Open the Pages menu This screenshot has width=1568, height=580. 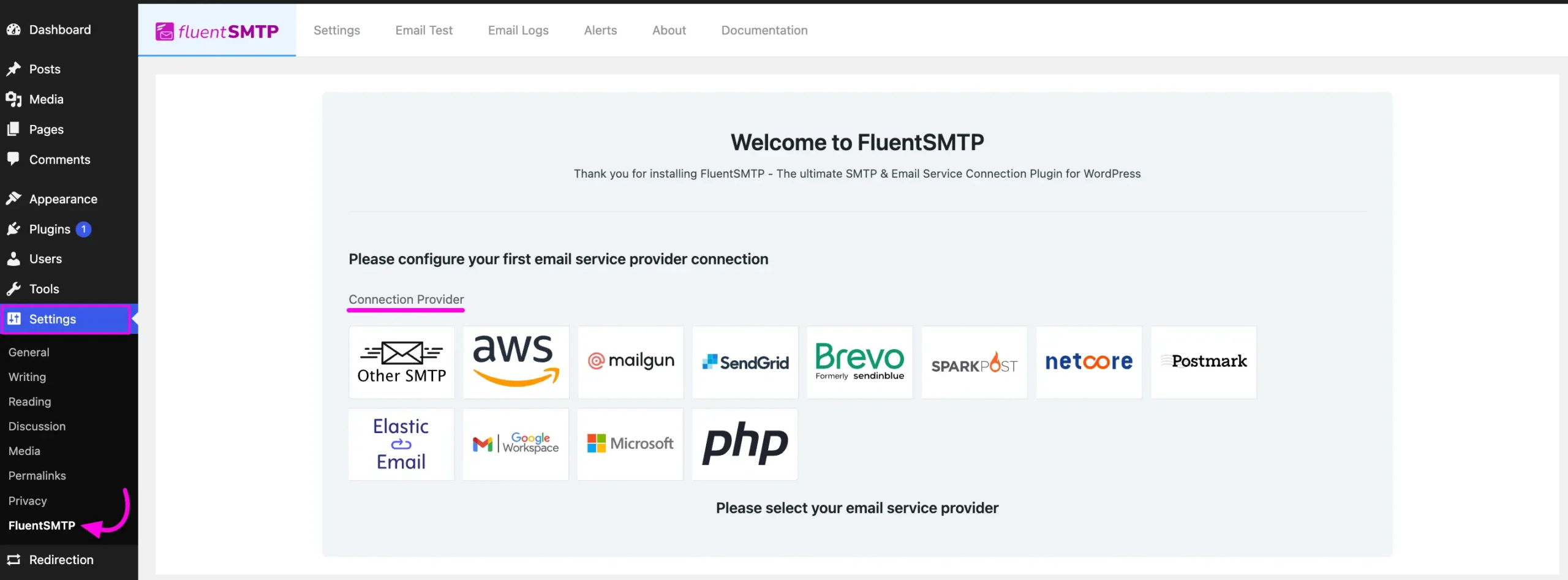pos(47,129)
